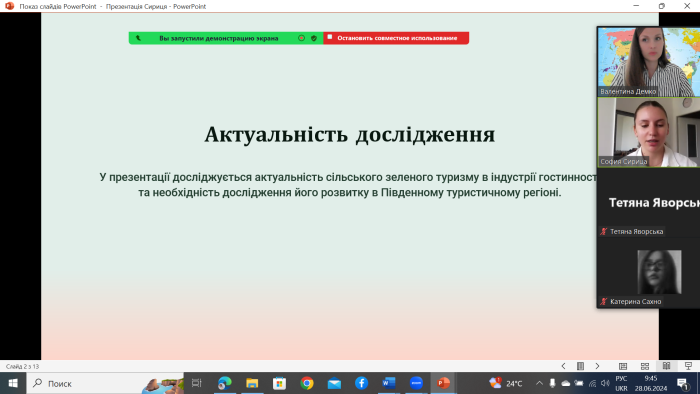The height and width of the screenshot is (394, 700).
Task: Expand the hidden system tray icons chevron
Action: coord(539,383)
